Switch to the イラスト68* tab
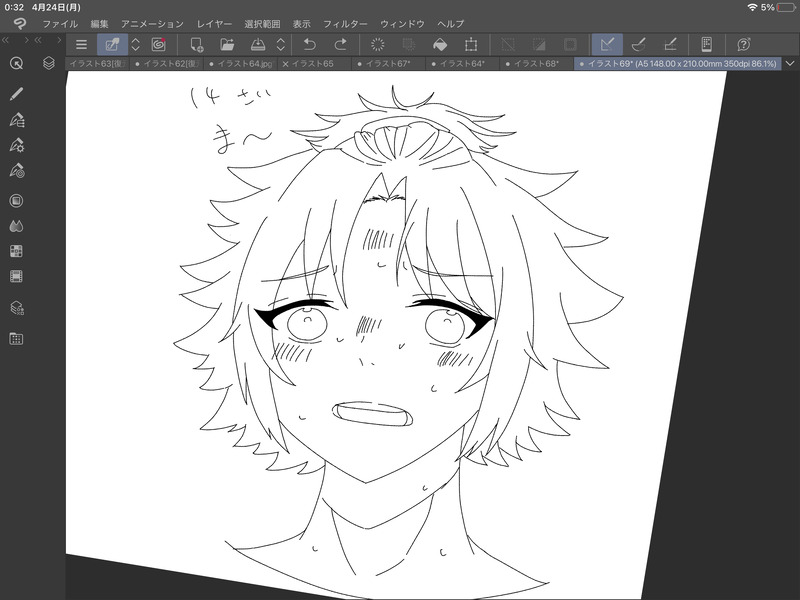 point(536,64)
